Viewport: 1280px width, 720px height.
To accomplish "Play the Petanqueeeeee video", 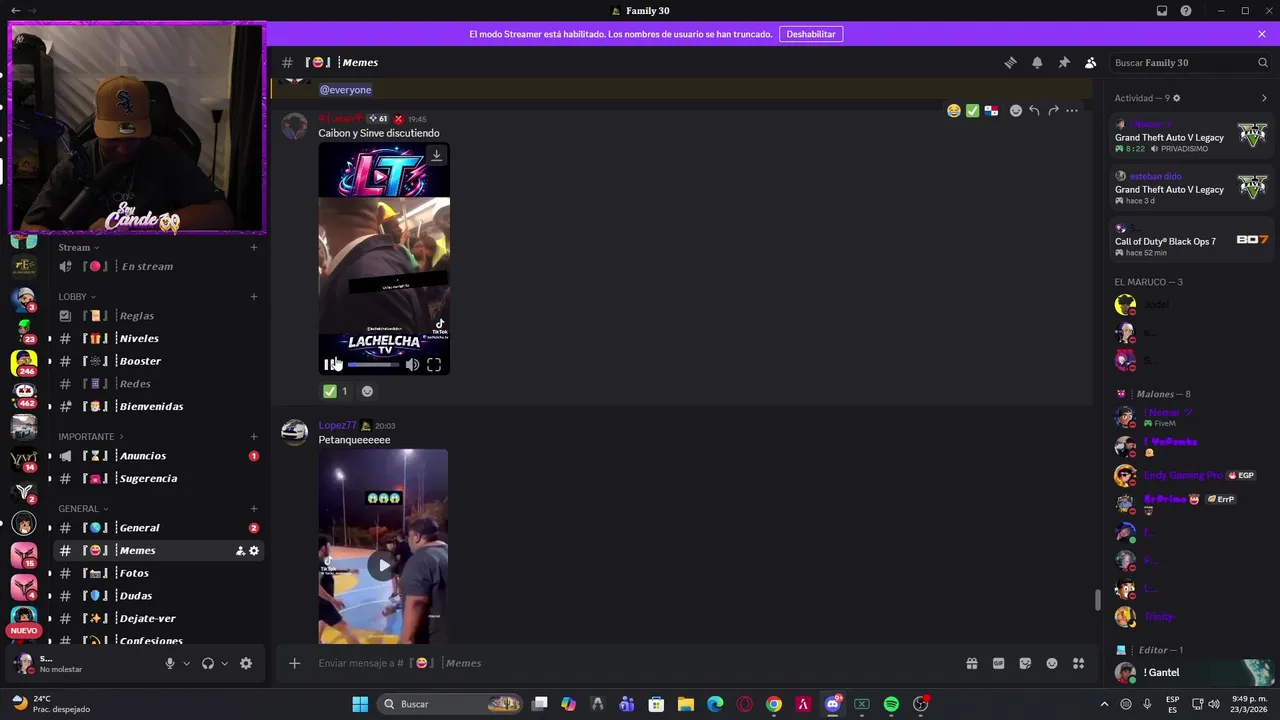I will click(x=383, y=565).
